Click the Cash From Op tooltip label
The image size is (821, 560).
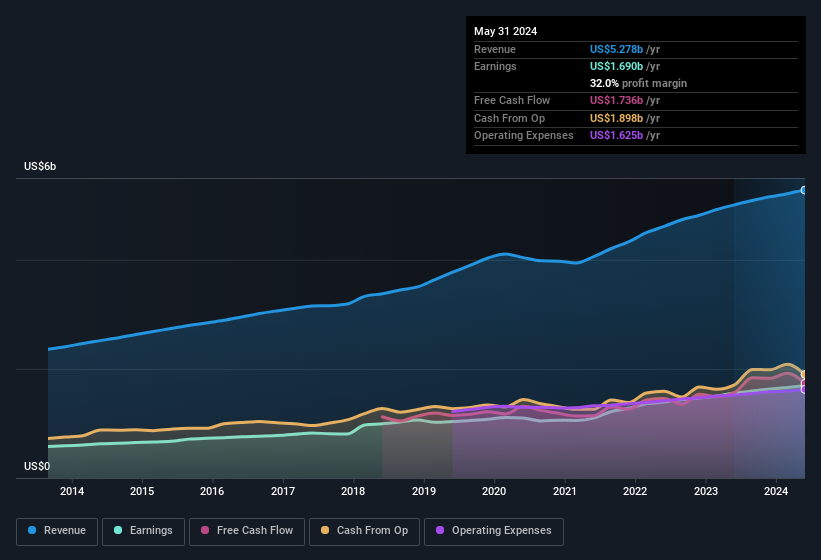click(509, 118)
